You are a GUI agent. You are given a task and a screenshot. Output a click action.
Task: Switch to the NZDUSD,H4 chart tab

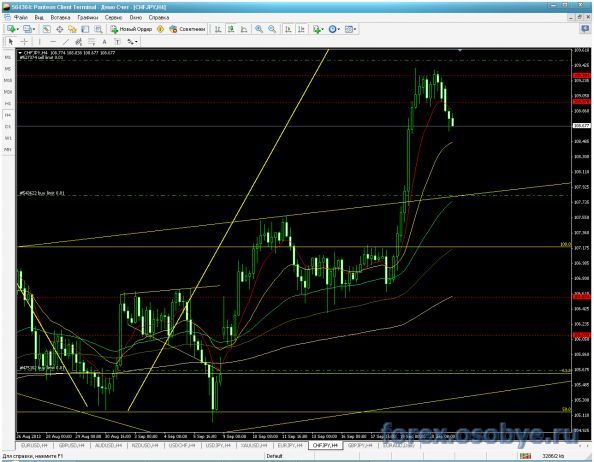coord(145,446)
